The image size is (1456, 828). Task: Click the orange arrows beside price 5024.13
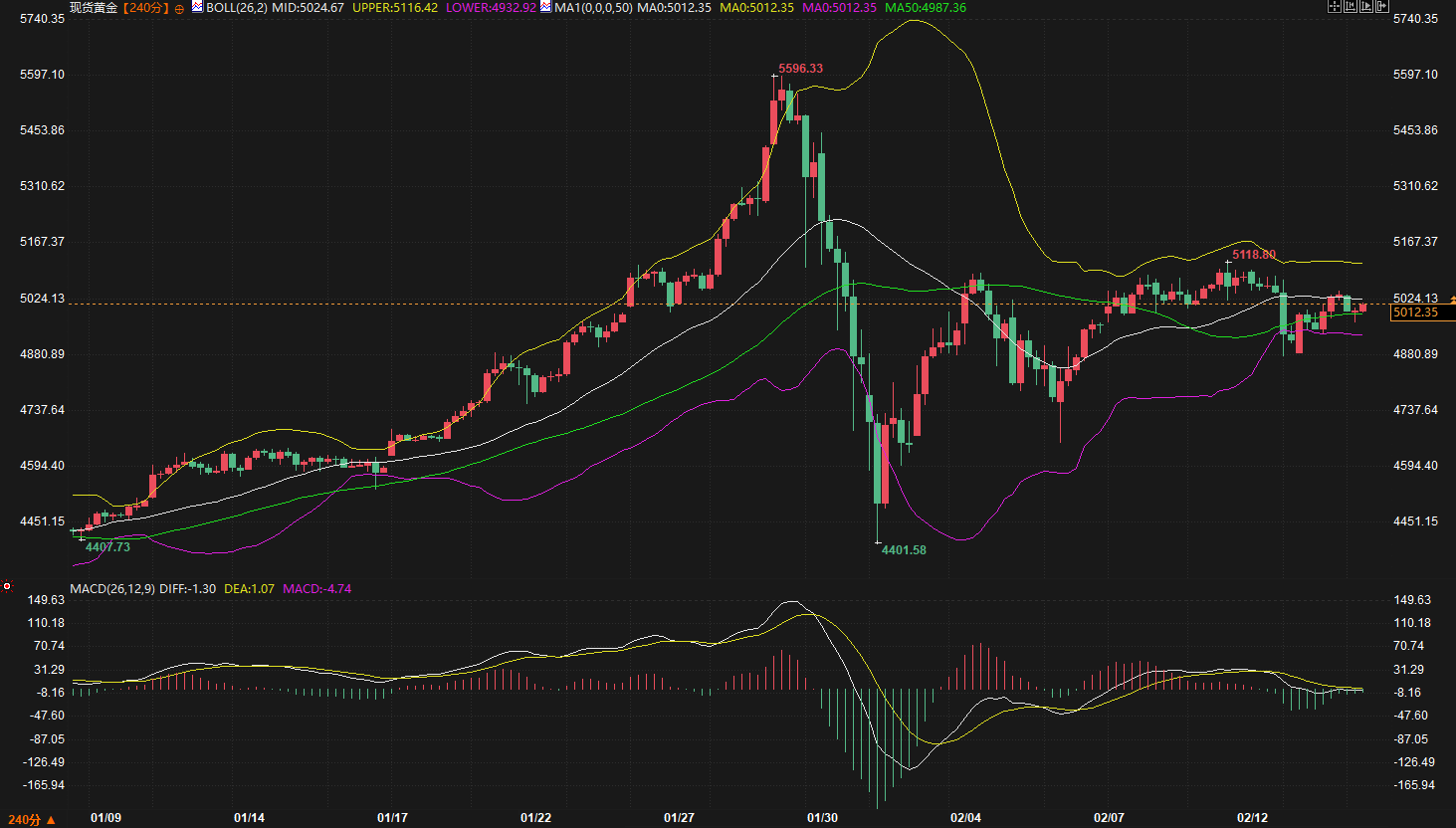coord(1452,299)
